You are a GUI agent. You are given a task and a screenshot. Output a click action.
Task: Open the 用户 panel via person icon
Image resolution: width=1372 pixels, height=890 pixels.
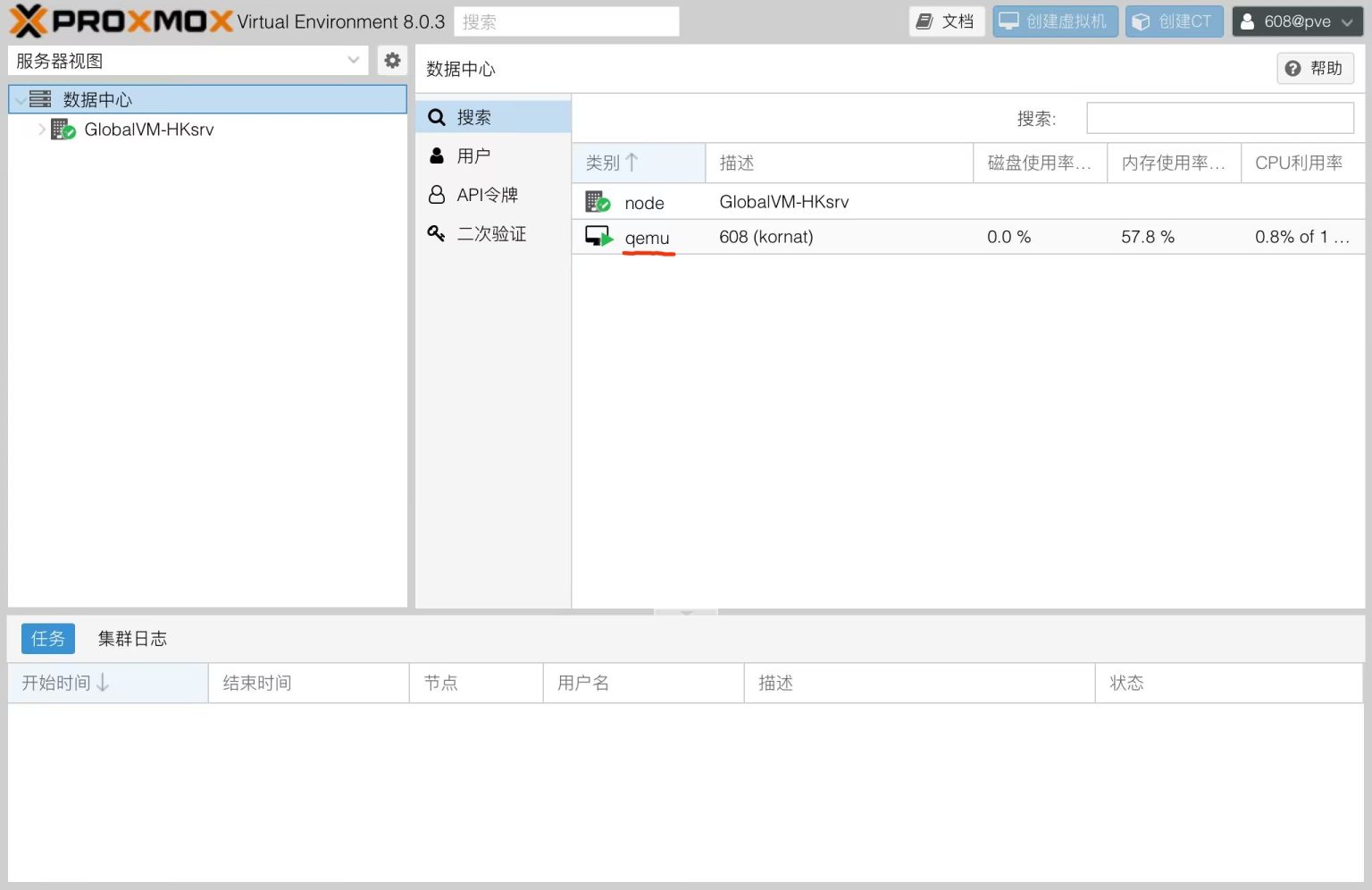[x=436, y=155]
